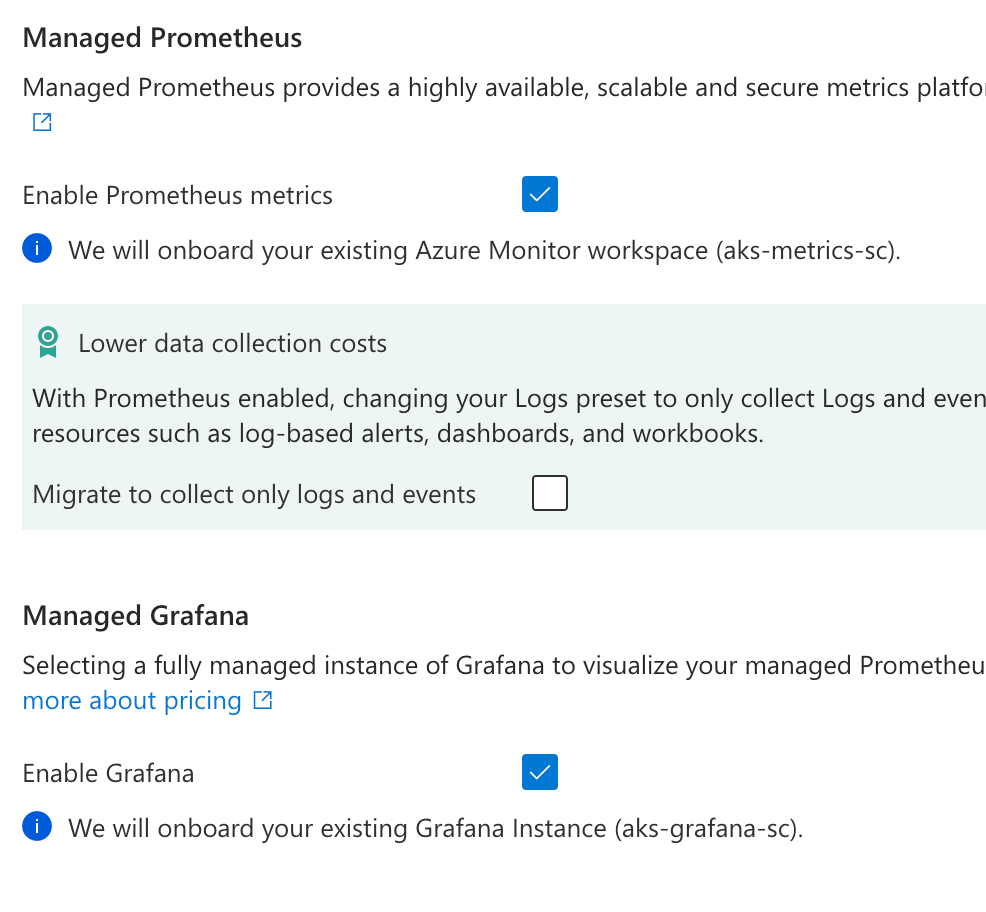Click the aks-grafana-sc instance onboarding message
This screenshot has width=986, height=912.
435,828
